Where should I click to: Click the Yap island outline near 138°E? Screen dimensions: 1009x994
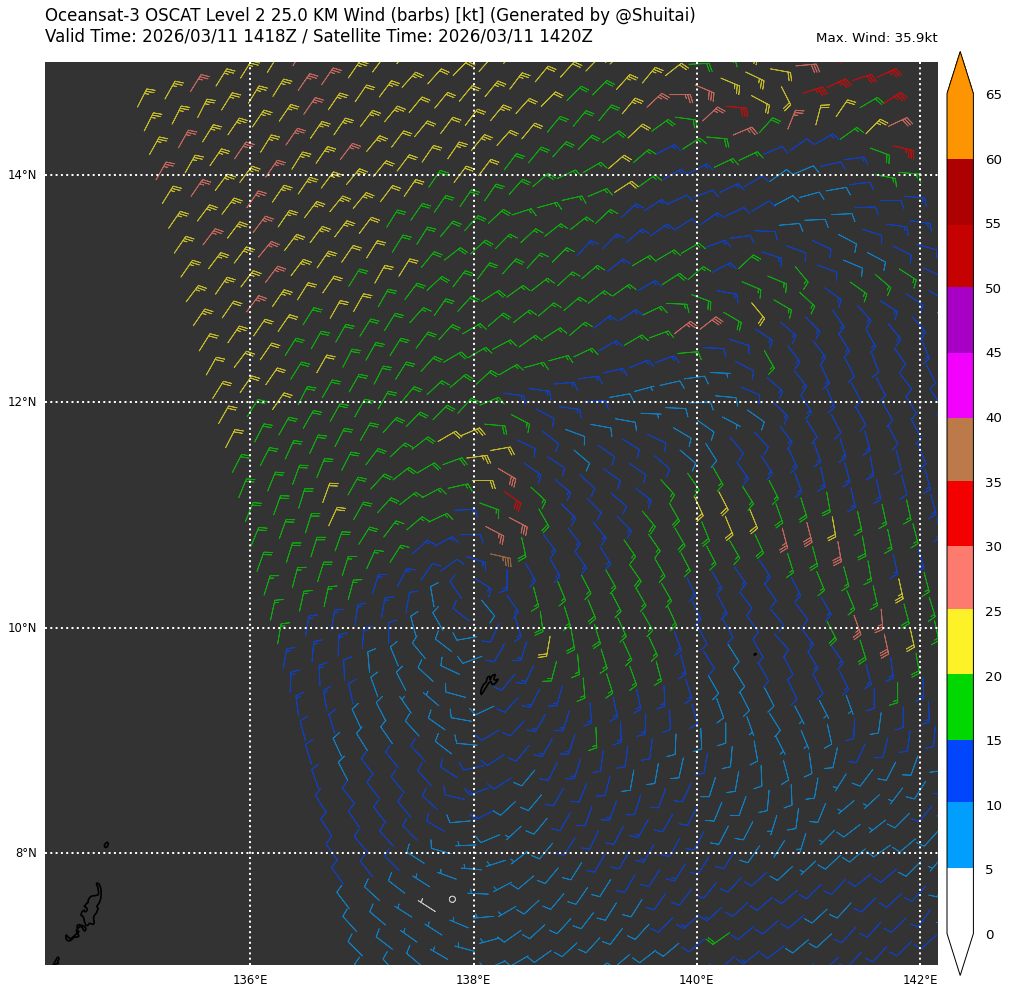[488, 684]
